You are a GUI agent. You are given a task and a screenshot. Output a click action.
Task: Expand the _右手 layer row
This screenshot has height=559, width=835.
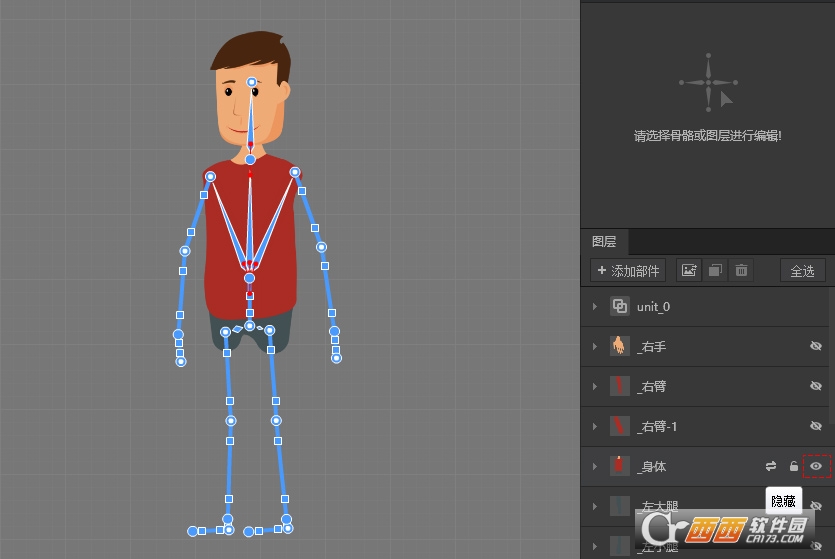point(595,347)
